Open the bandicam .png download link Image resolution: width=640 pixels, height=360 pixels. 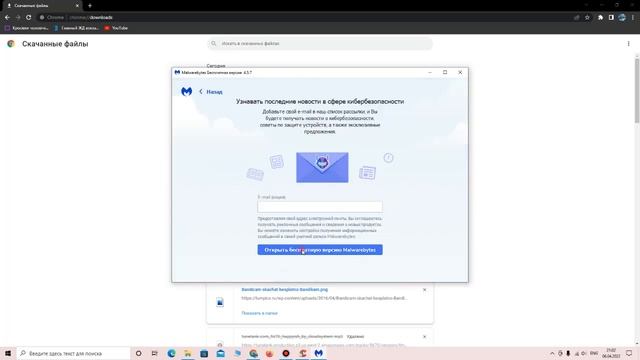284,289
